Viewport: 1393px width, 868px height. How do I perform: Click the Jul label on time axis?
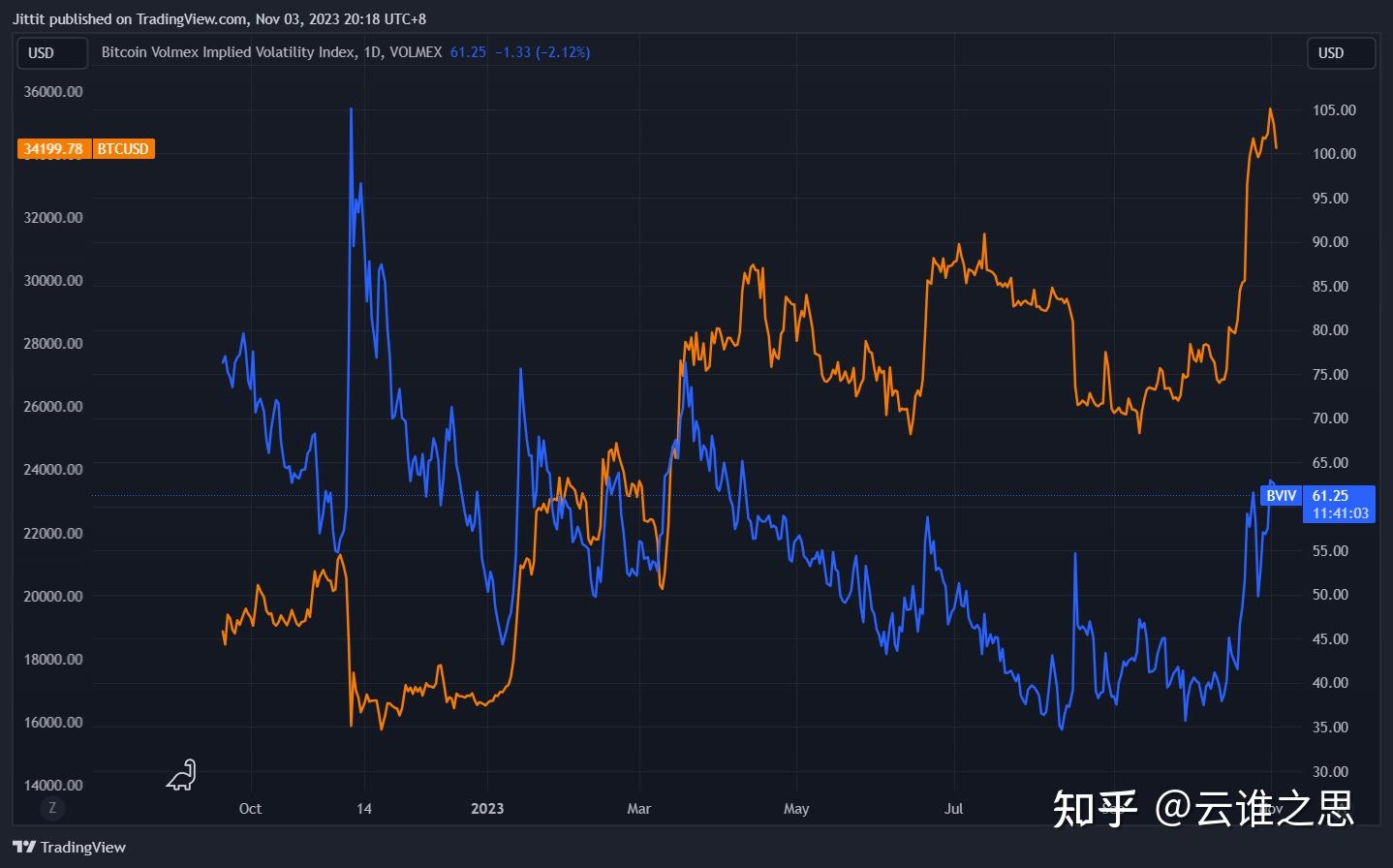coord(954,808)
